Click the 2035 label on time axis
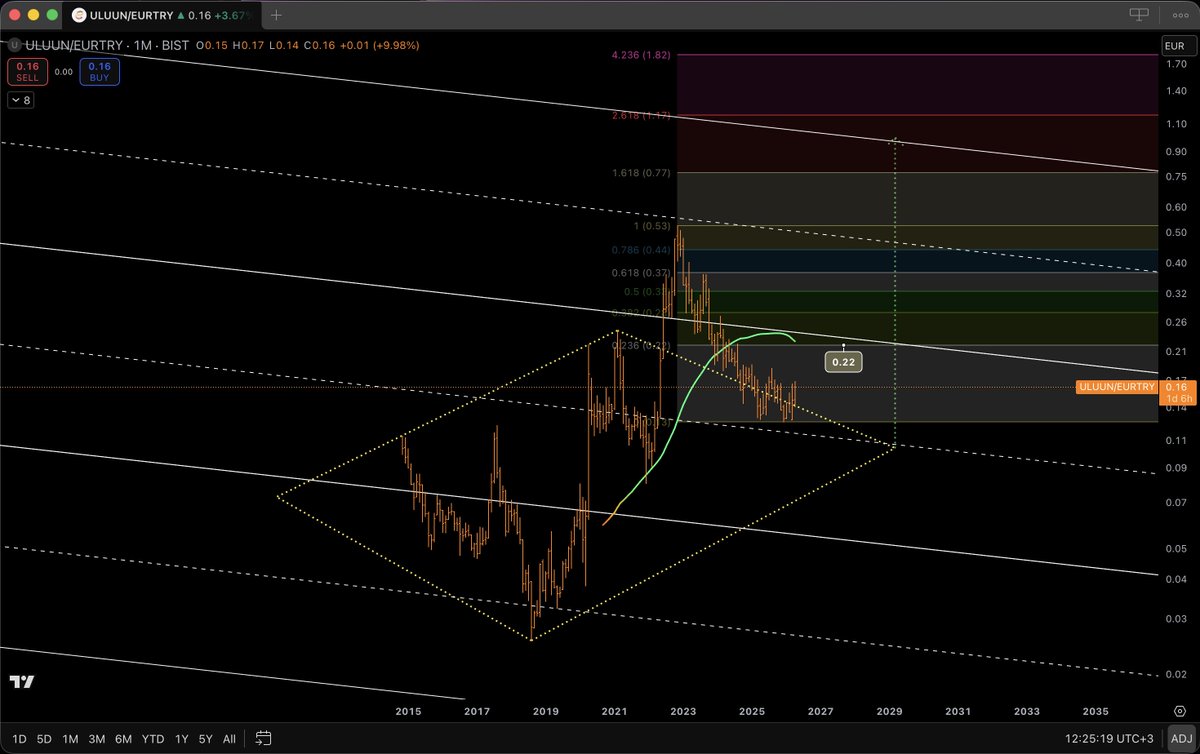Image resolution: width=1200 pixels, height=754 pixels. 1096,712
